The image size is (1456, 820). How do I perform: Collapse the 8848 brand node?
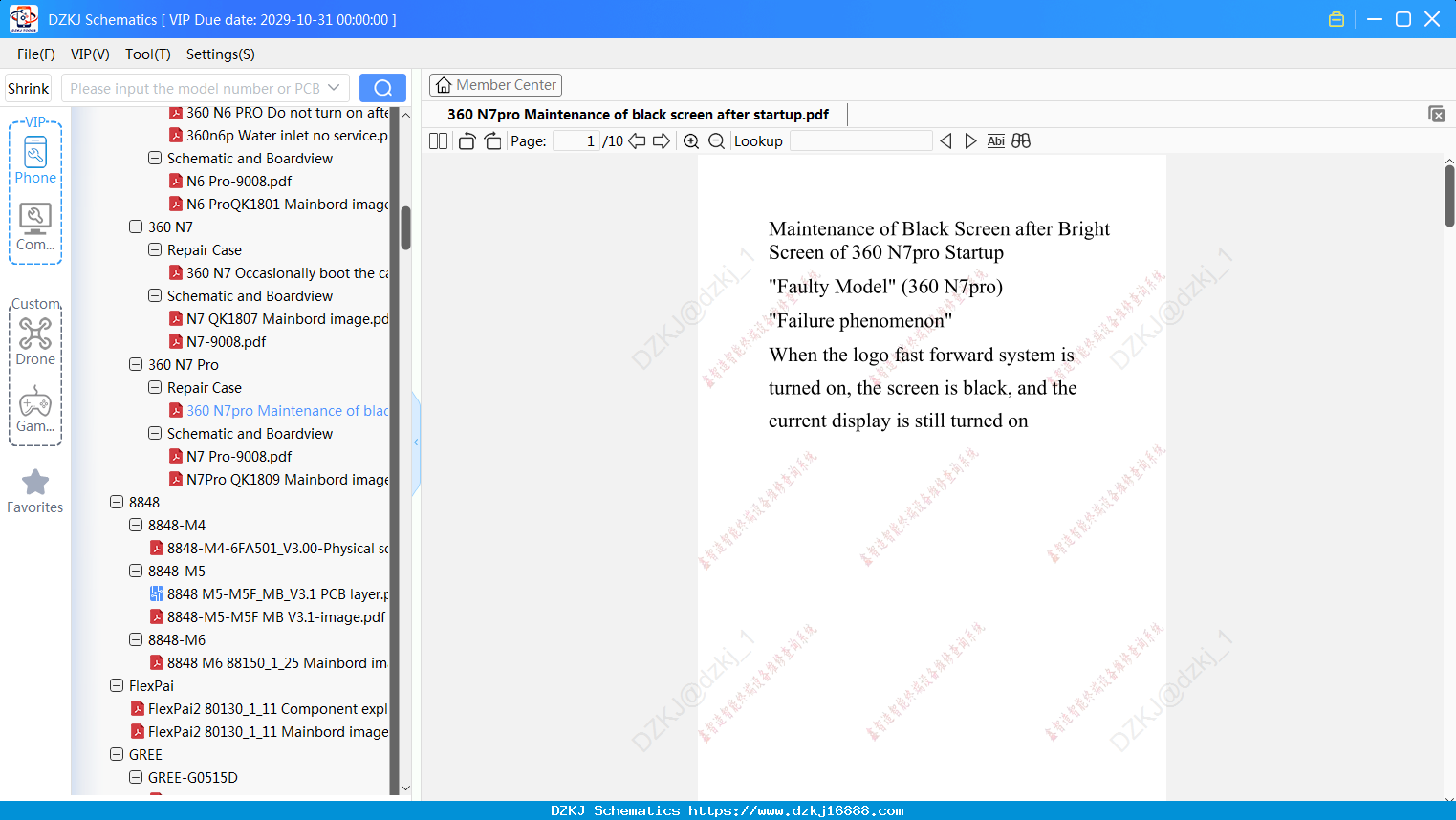click(117, 502)
